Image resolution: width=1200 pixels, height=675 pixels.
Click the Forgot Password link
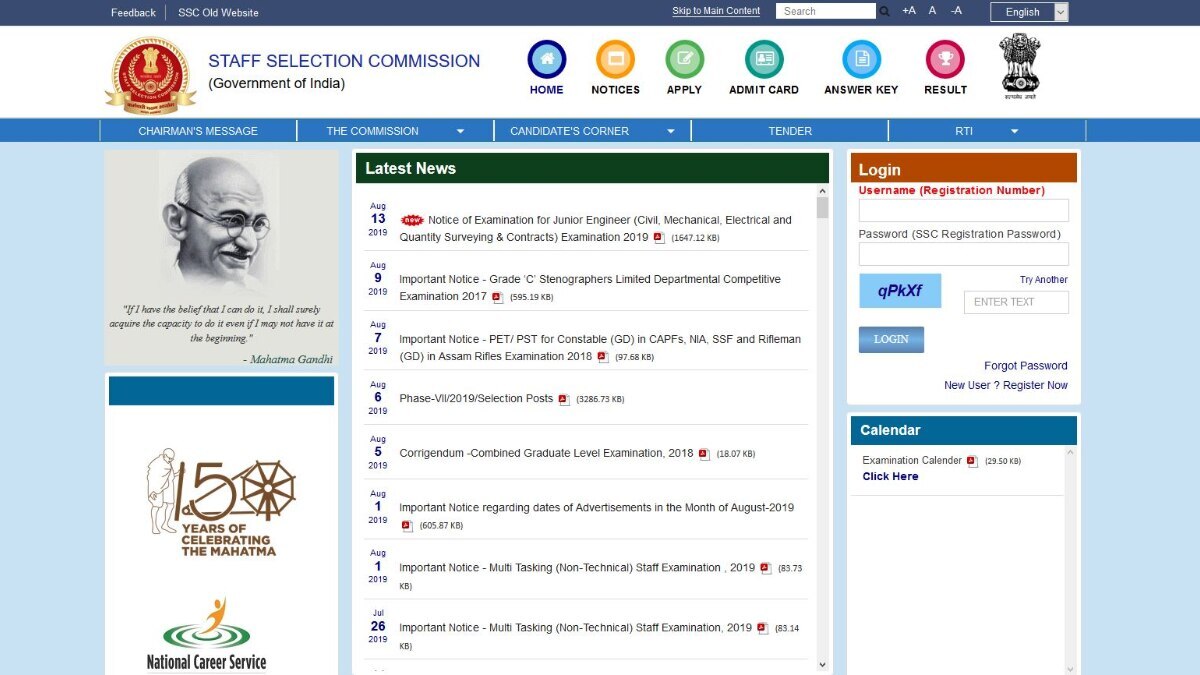point(1025,366)
